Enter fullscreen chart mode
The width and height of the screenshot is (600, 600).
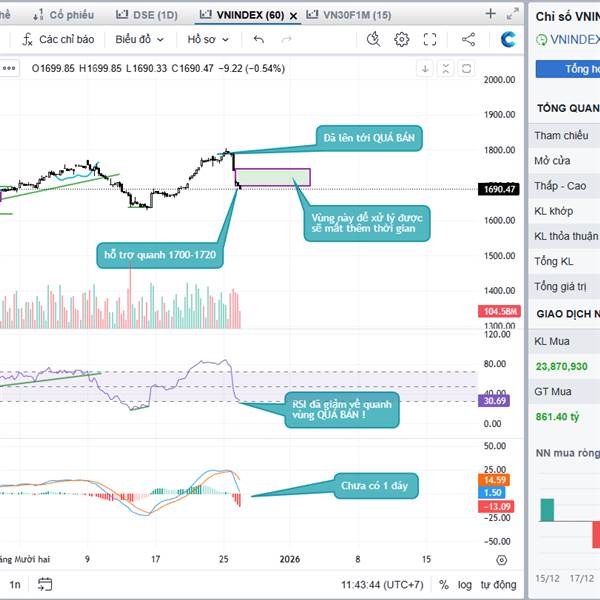click(x=430, y=39)
